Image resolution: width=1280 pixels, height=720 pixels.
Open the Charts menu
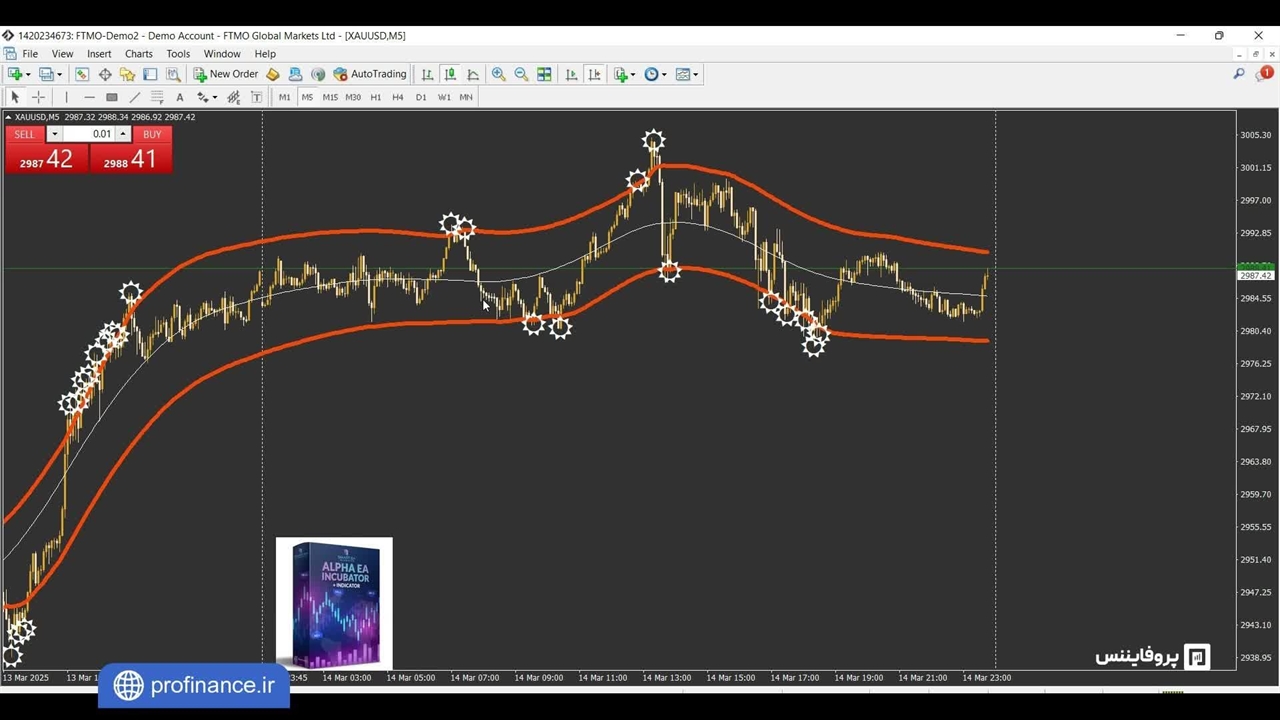click(138, 54)
